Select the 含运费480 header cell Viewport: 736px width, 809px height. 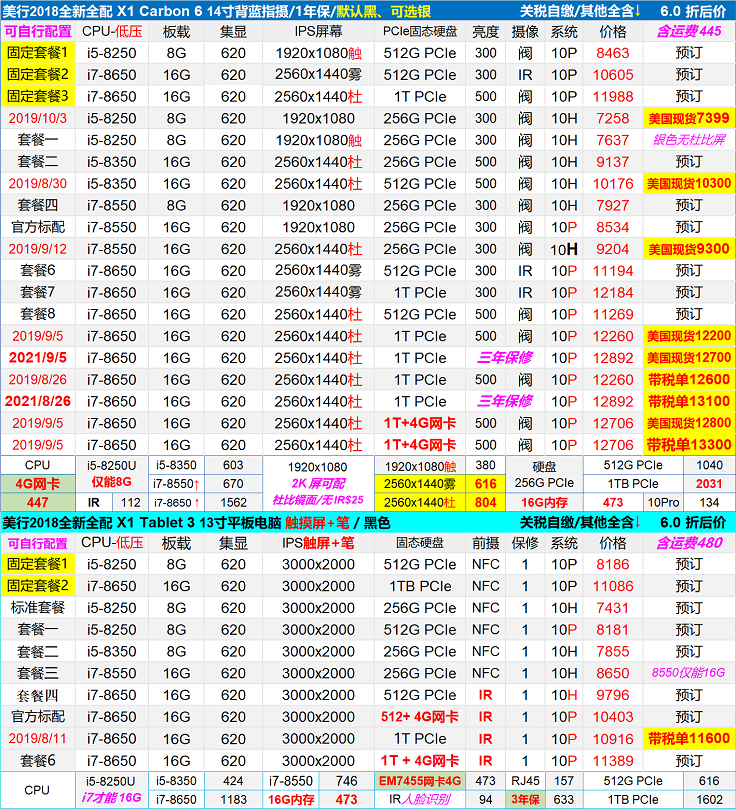coord(688,543)
